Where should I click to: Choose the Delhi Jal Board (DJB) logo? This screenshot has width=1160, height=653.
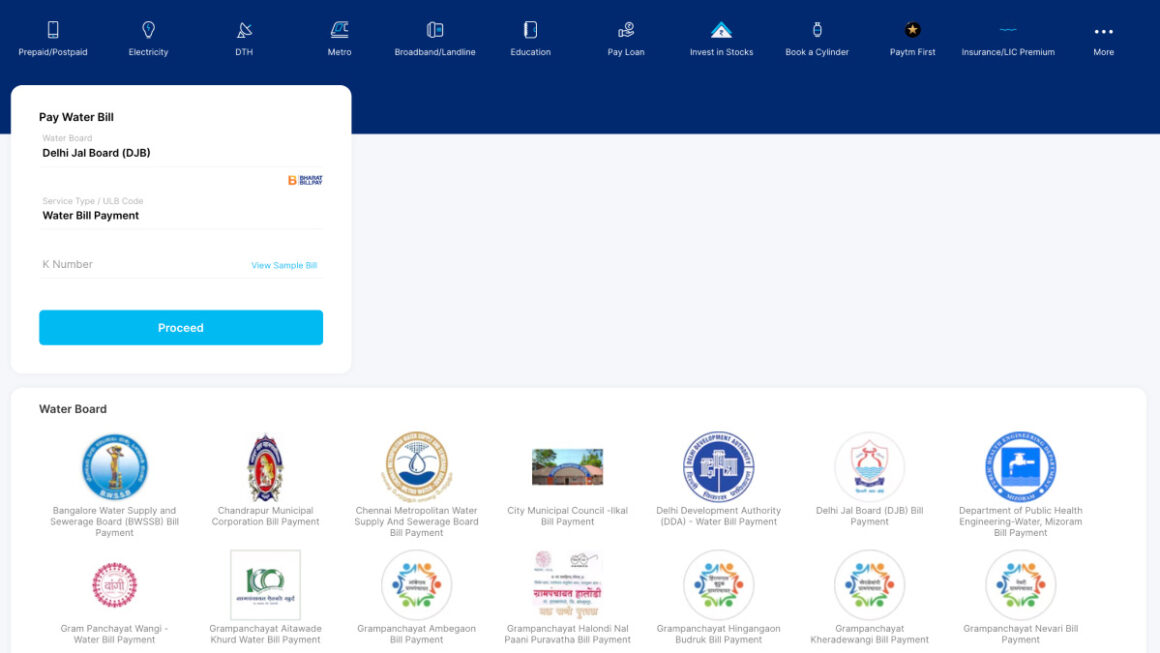pos(869,467)
